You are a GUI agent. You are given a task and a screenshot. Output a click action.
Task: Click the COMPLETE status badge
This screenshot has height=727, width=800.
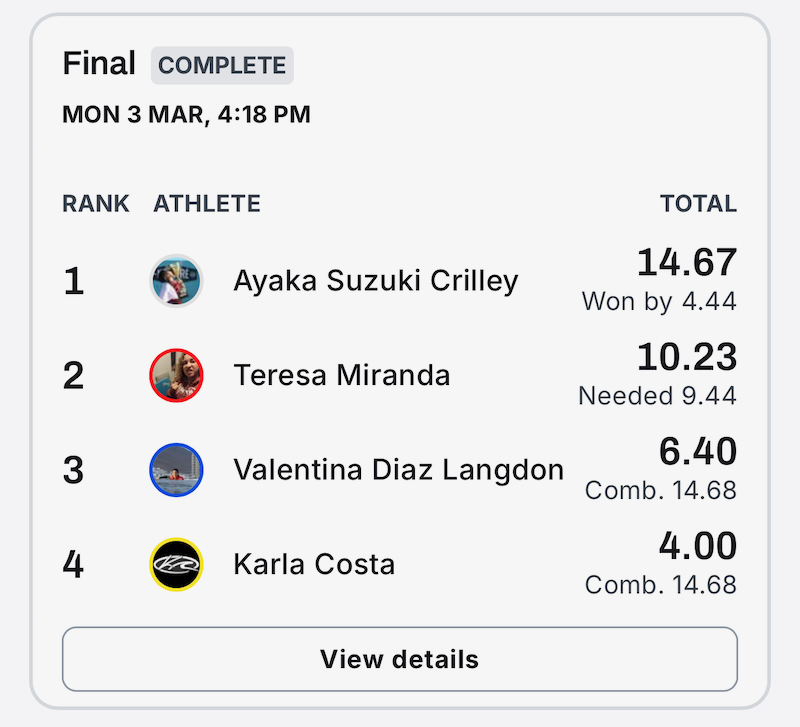(222, 65)
